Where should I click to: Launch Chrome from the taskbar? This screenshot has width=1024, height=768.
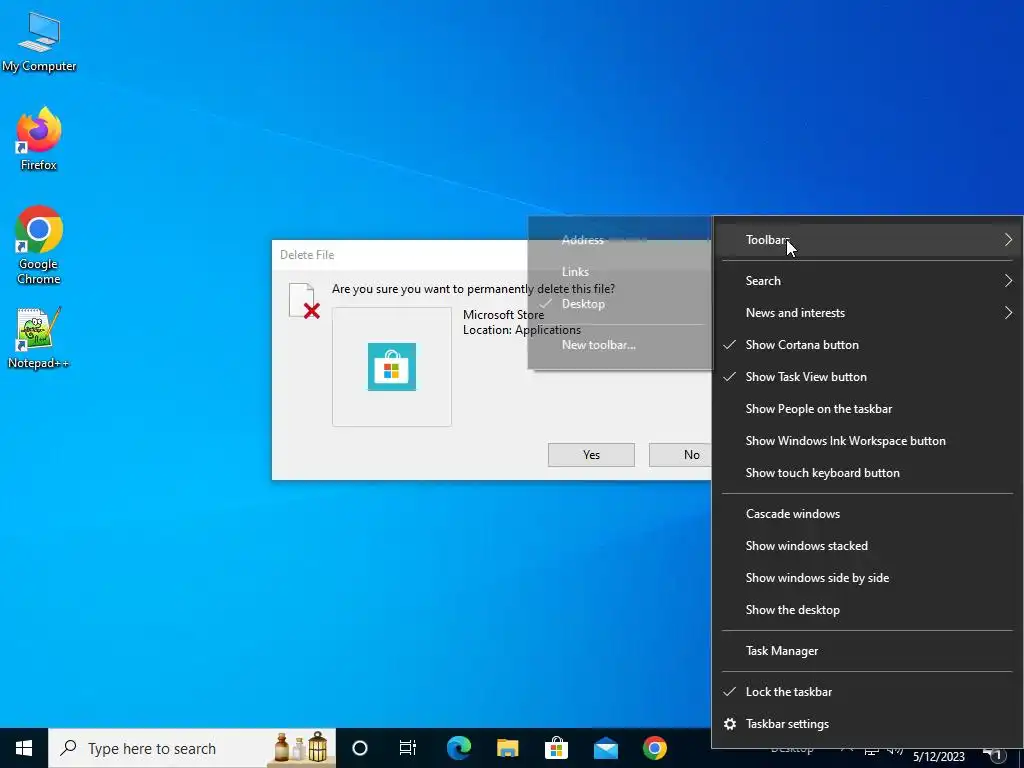[654, 748]
